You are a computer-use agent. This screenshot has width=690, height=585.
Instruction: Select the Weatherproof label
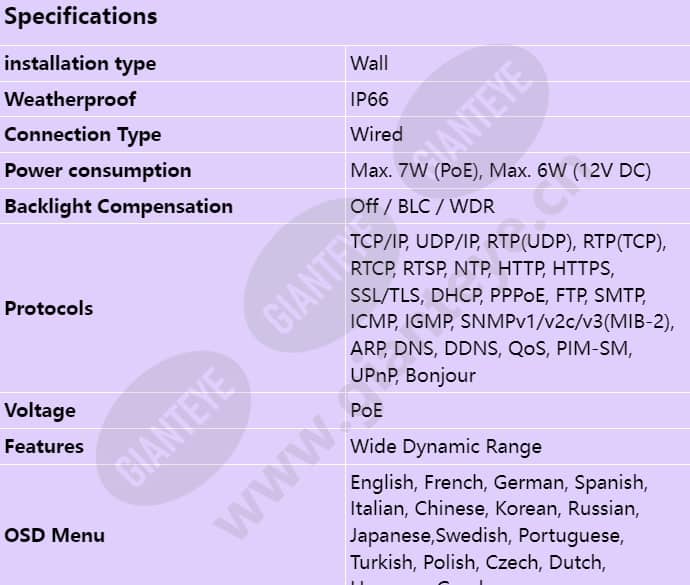(x=70, y=99)
